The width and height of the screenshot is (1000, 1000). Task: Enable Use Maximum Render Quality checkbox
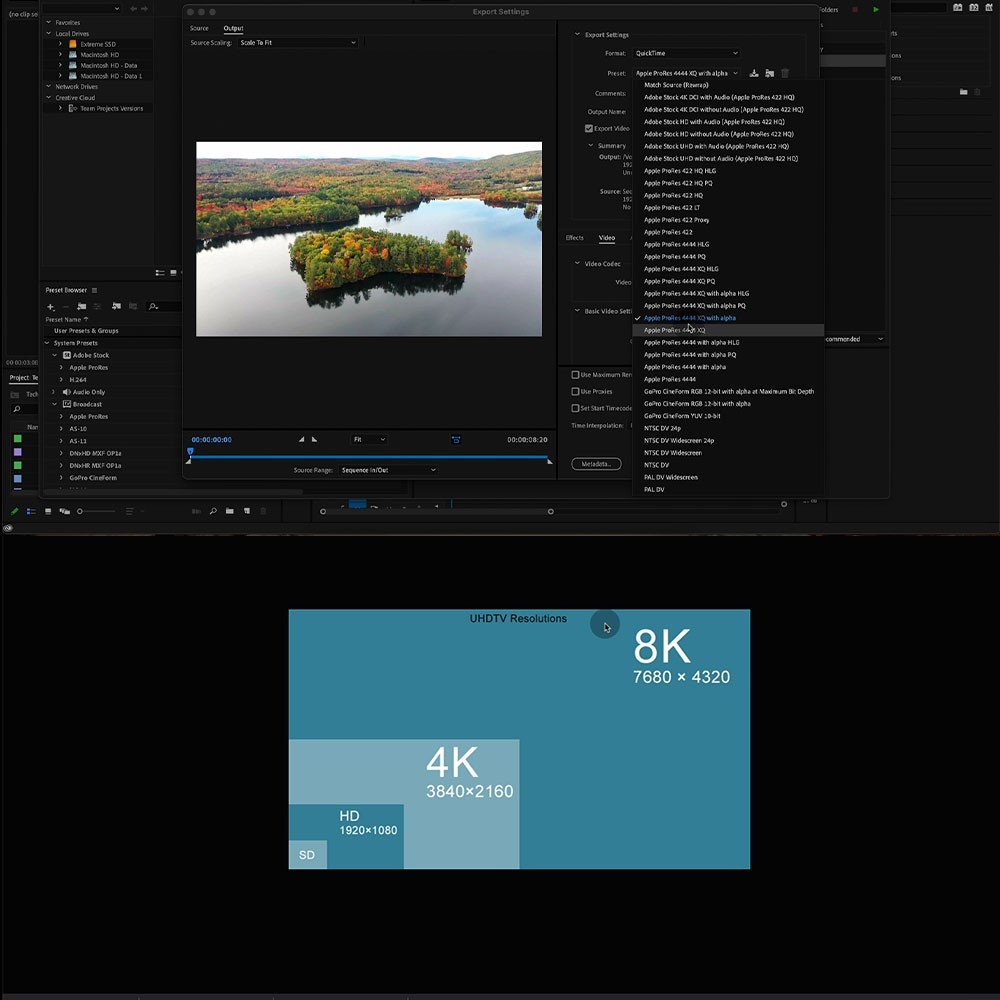click(x=575, y=375)
